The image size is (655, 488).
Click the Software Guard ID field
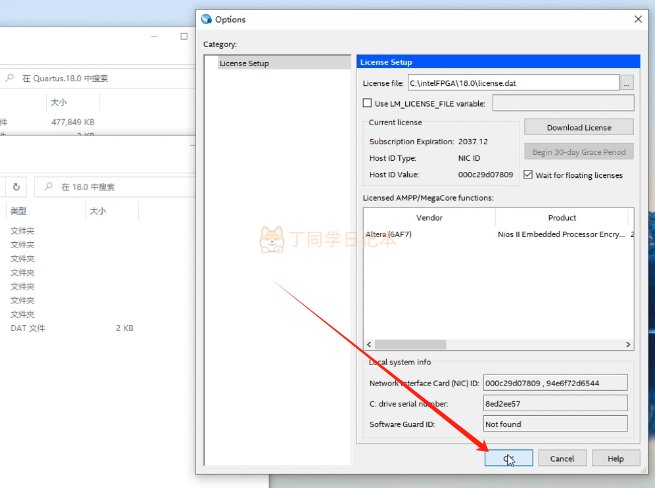[x=555, y=424]
